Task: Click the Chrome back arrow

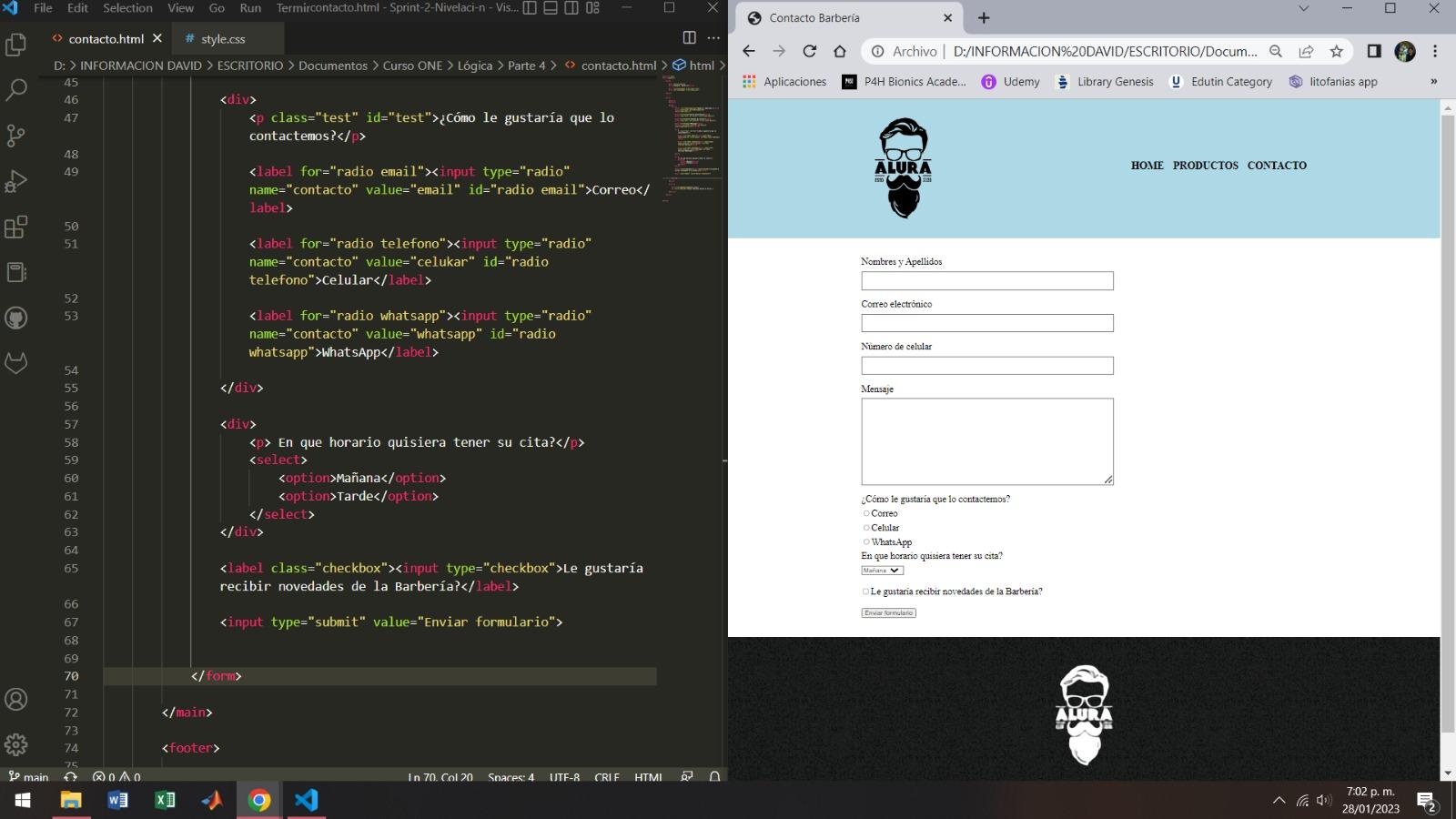Action: point(748,51)
